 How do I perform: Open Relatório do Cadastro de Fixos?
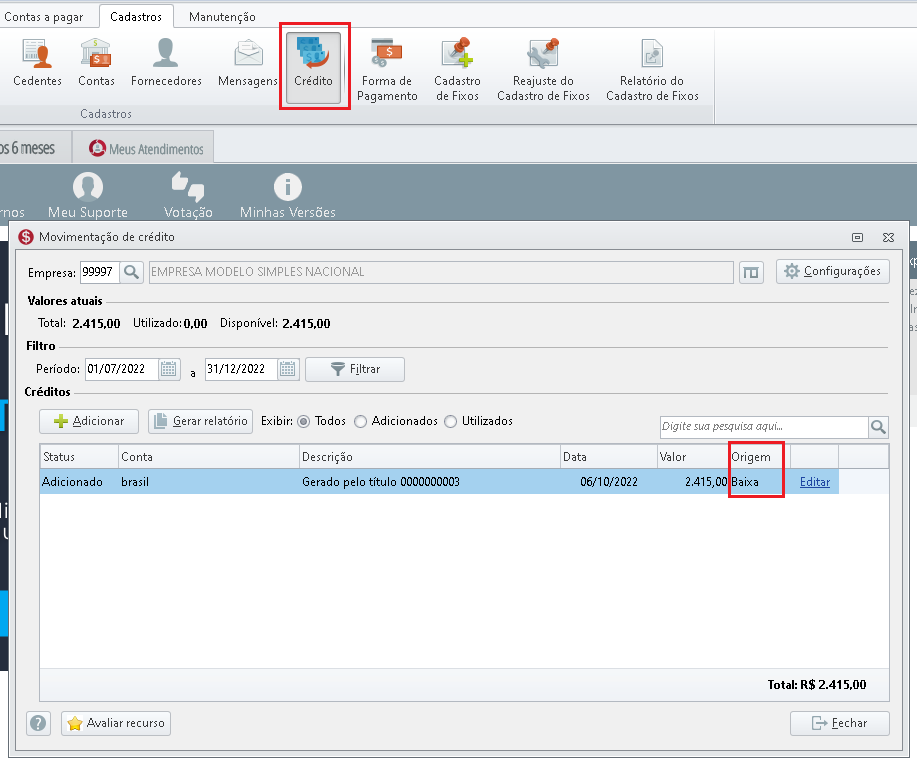pos(652,70)
